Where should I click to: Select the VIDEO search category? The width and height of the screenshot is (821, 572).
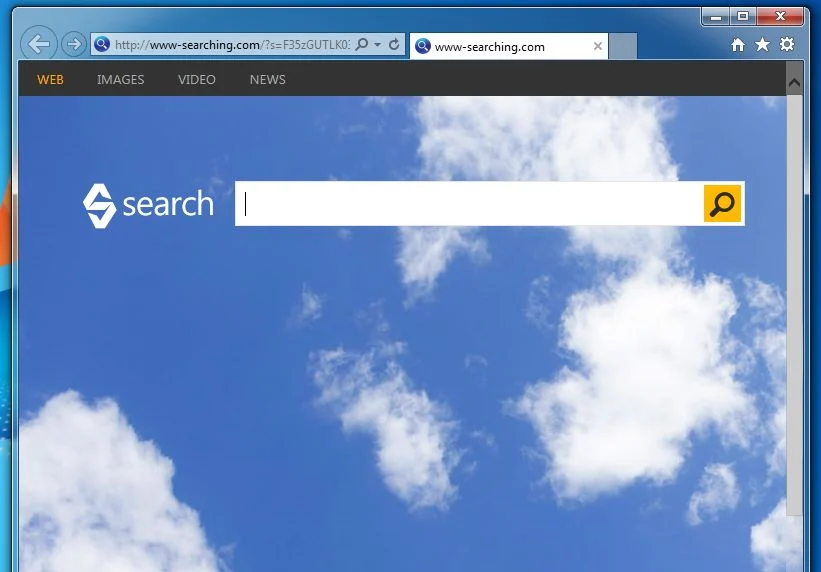197,80
